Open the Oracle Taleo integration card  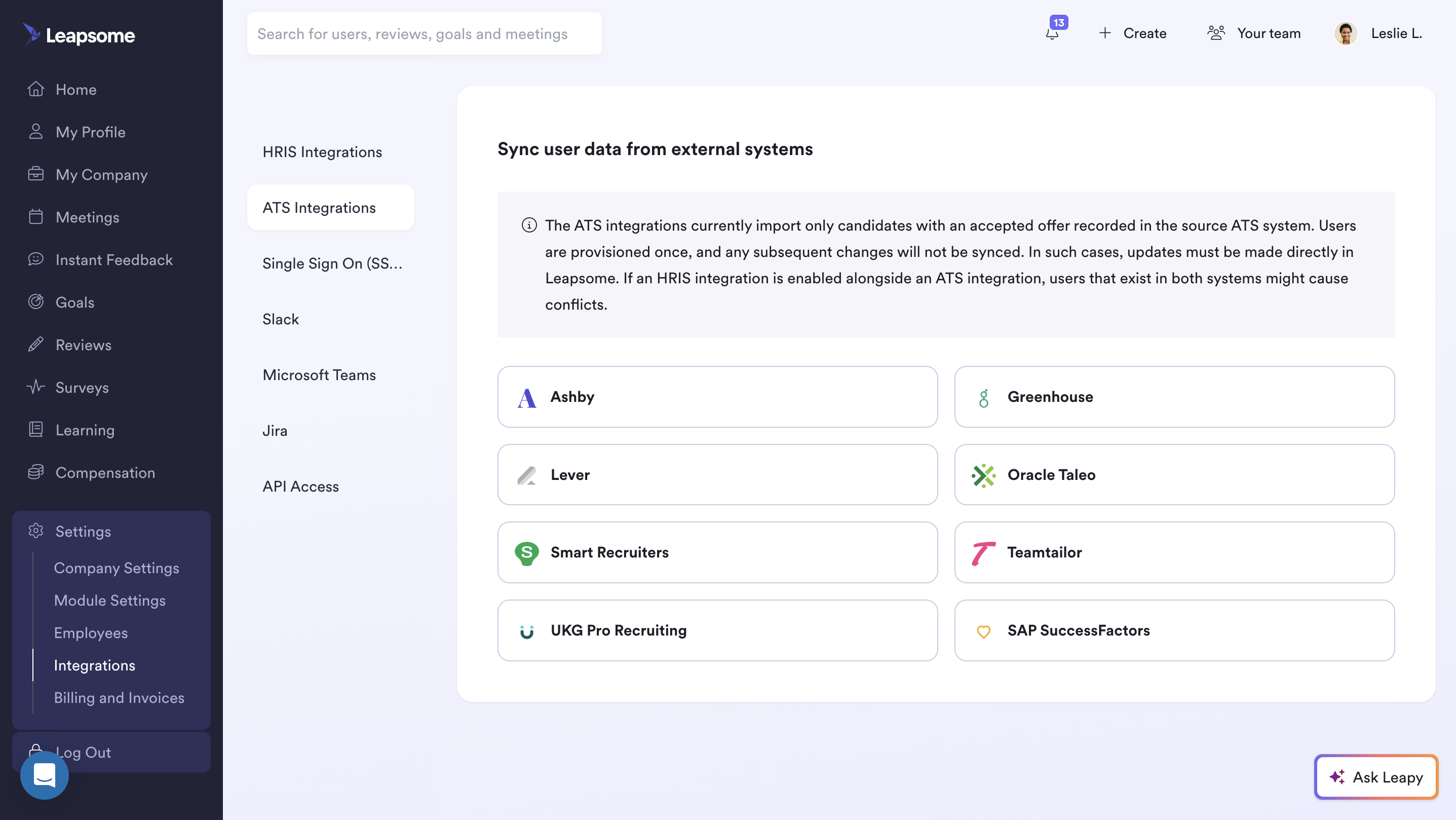[x=1174, y=474]
